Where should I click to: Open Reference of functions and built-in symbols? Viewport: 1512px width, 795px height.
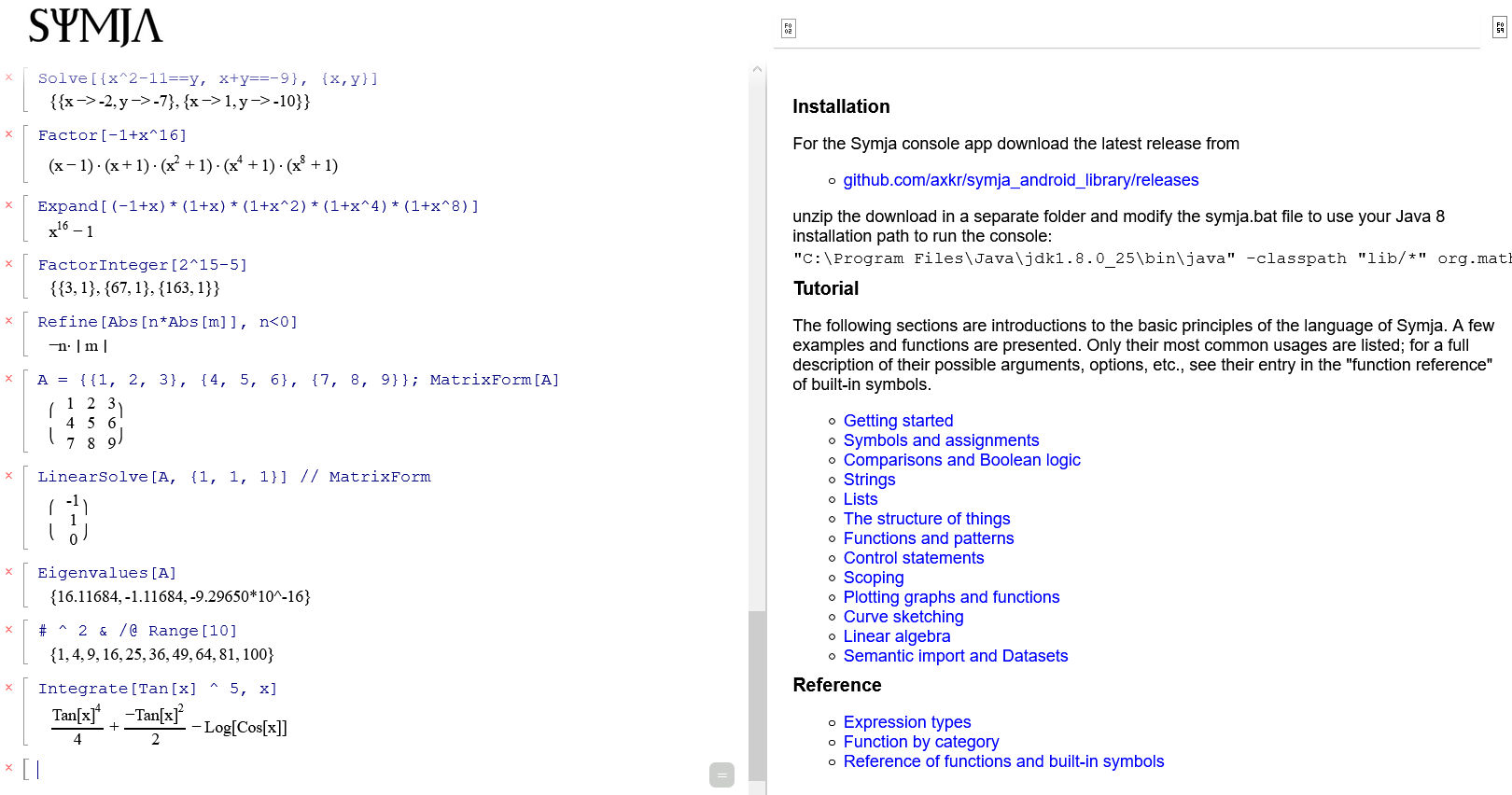click(1003, 761)
